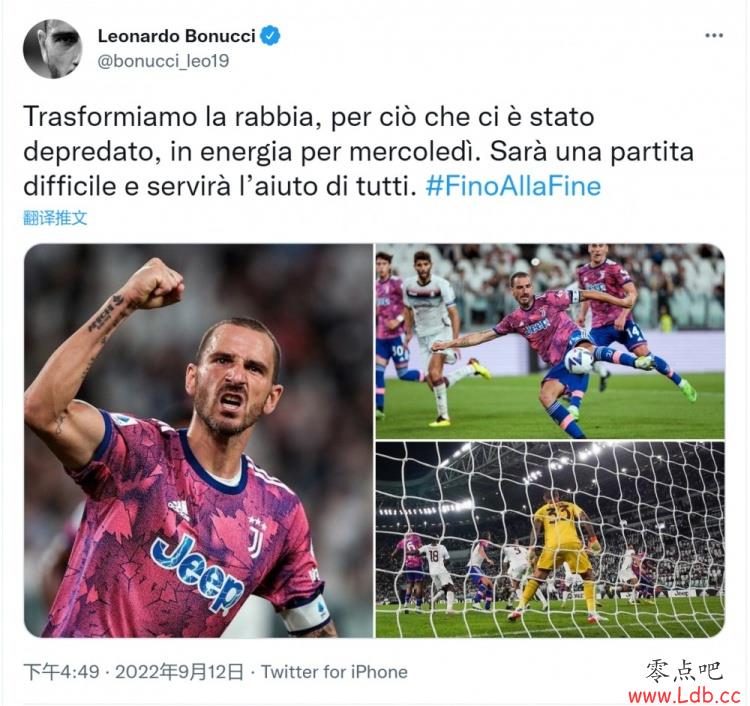Open the @bonucci_leo19 handle link
Viewport: 750px width, 706px height.
pyautogui.click(x=163, y=61)
